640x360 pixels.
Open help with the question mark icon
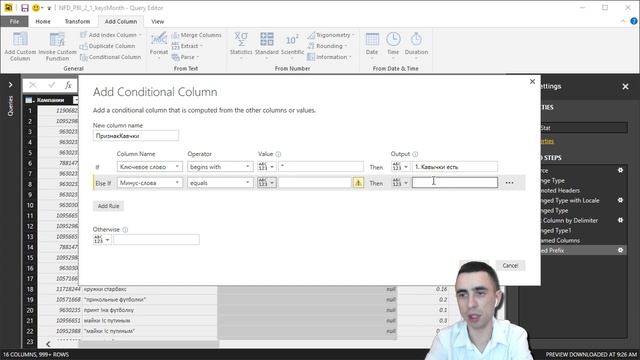point(634,21)
